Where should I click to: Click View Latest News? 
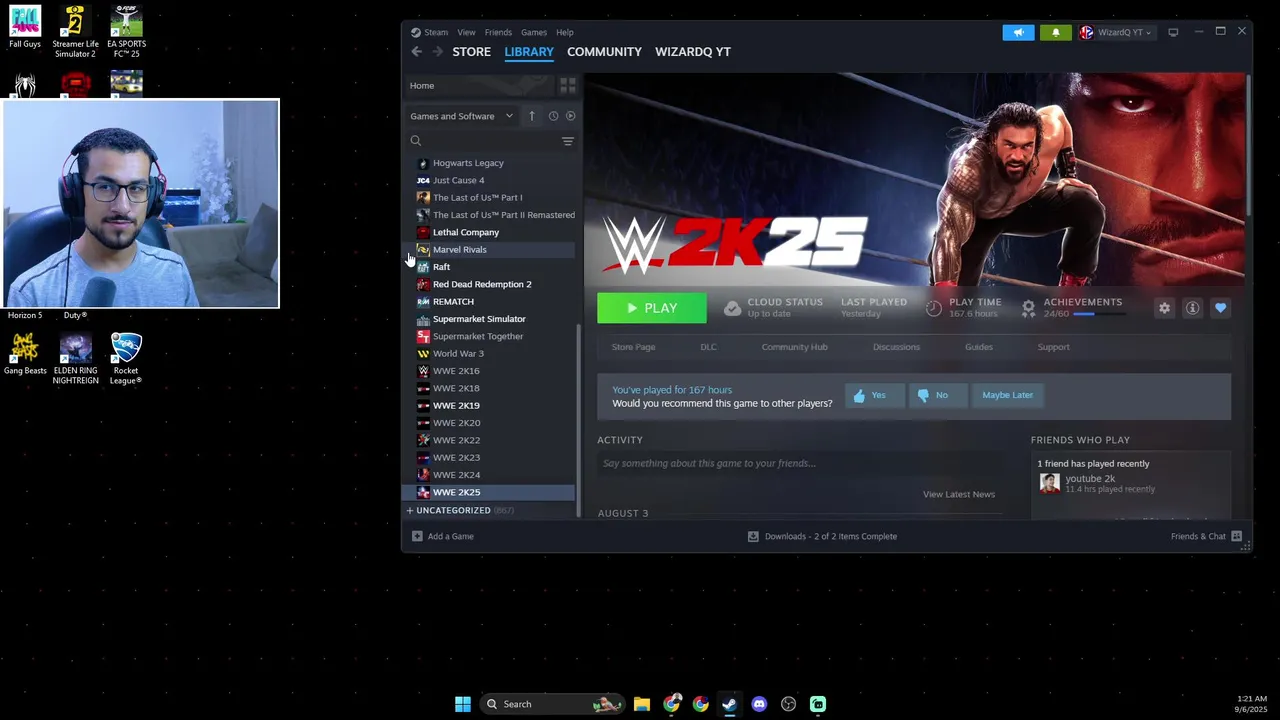pyautogui.click(x=959, y=494)
